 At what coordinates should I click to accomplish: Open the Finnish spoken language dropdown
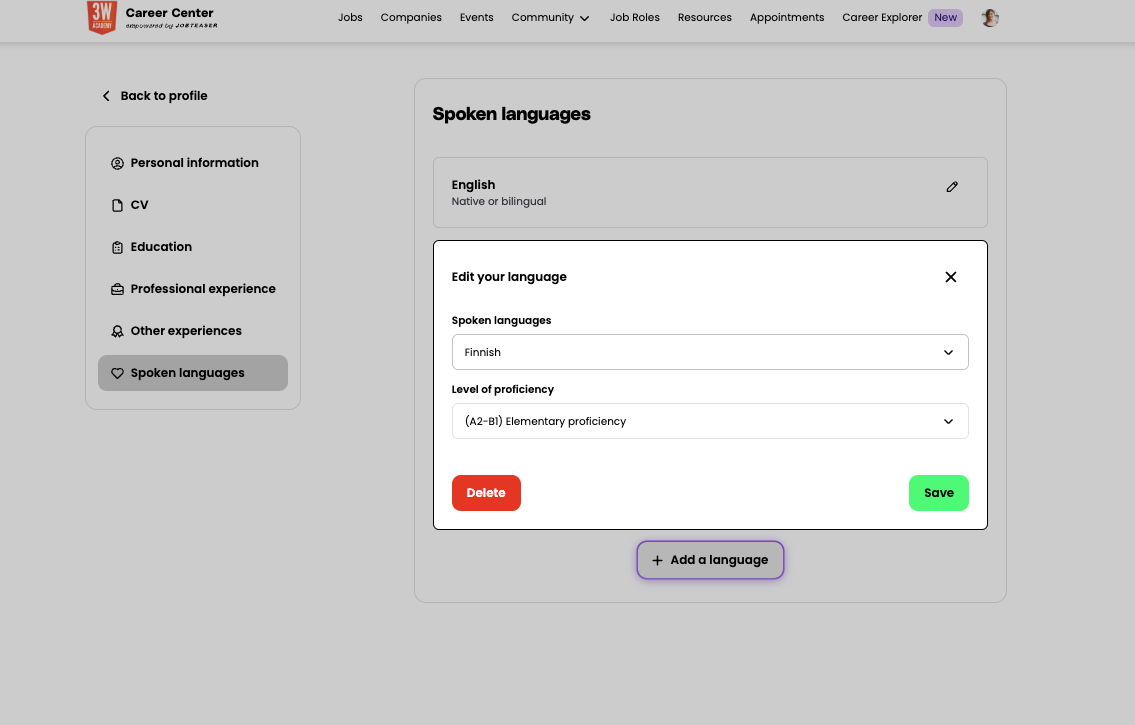[710, 352]
